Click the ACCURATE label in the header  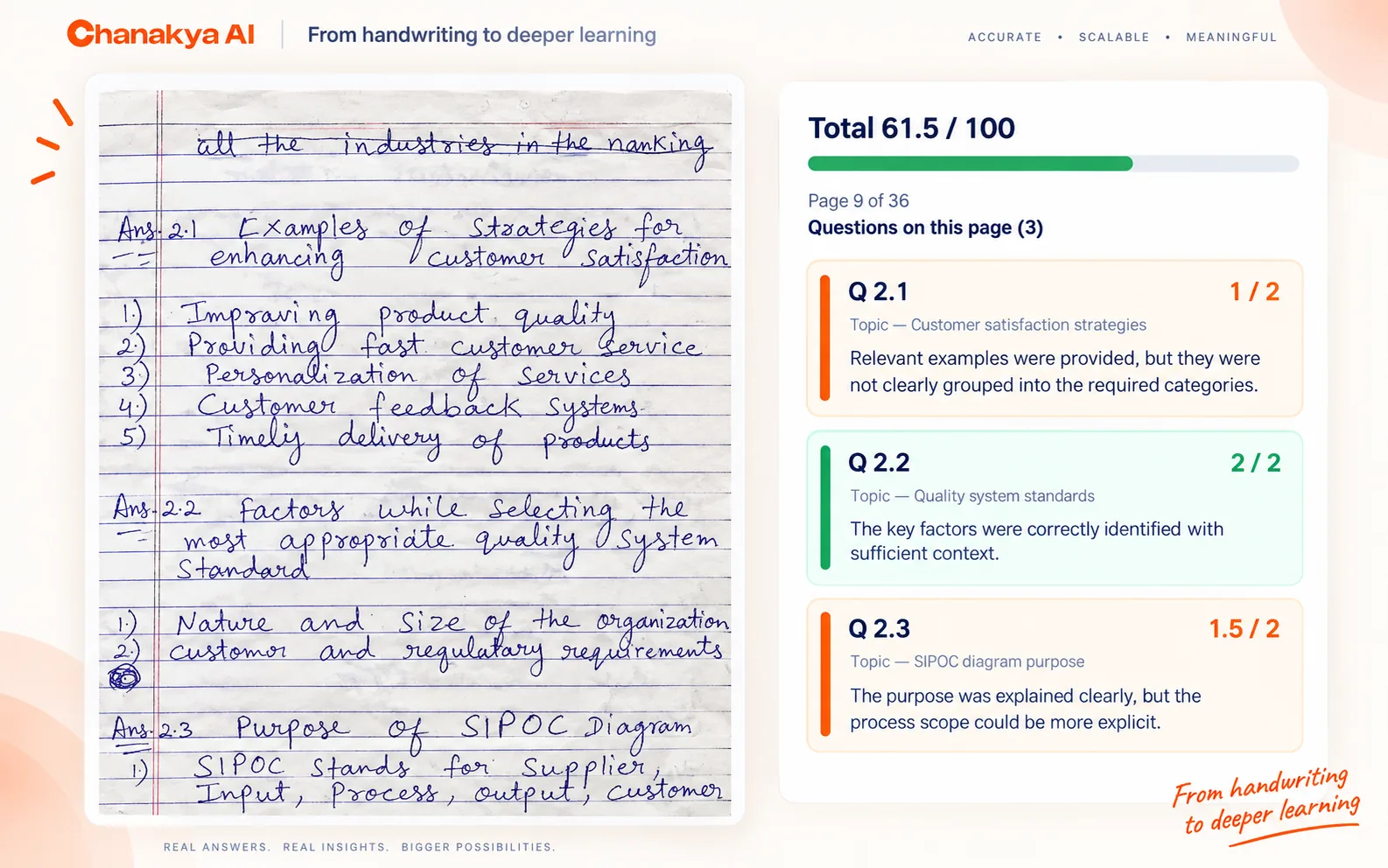point(1005,37)
